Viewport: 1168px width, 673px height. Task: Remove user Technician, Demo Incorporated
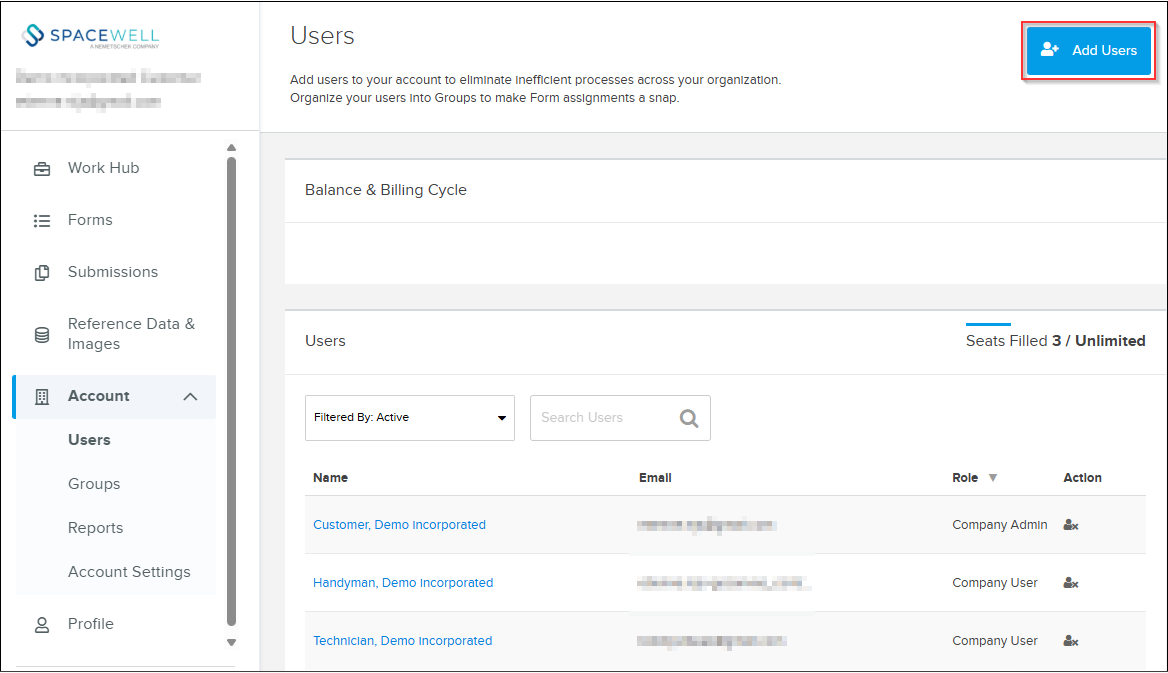coord(1071,641)
